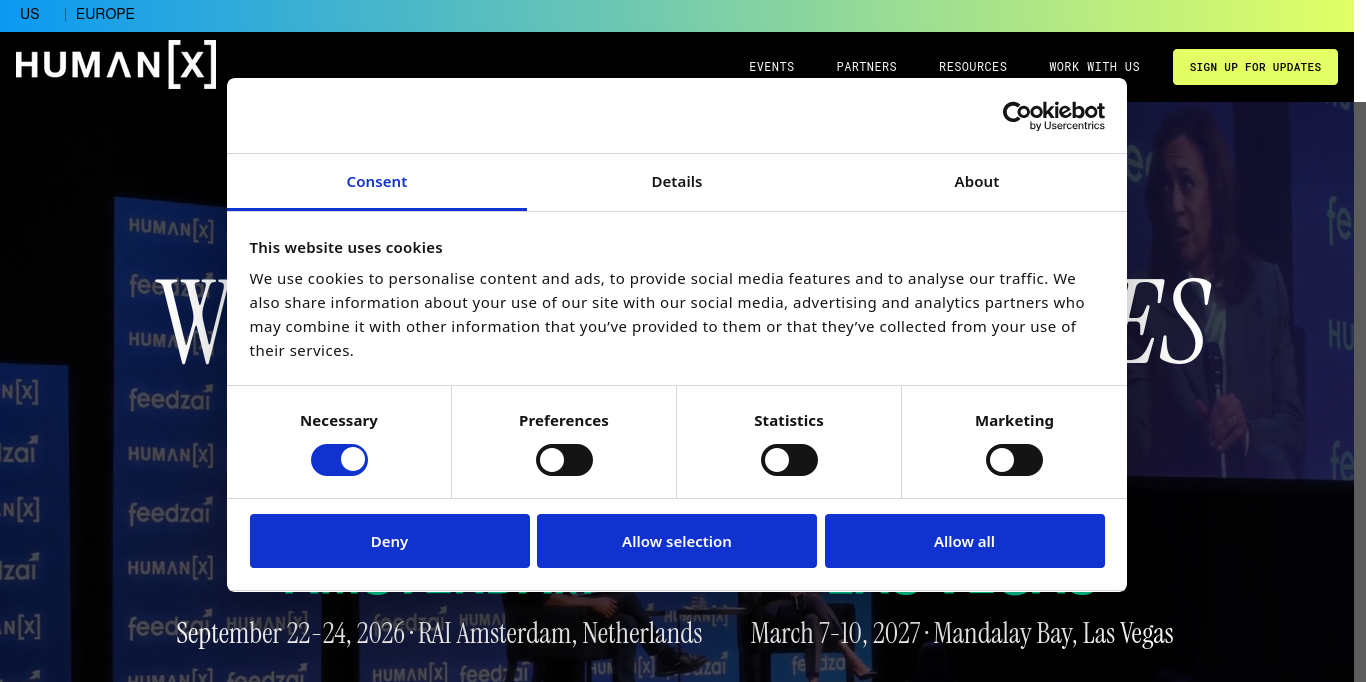Image resolution: width=1366 pixels, height=682 pixels.
Task: Expand the Partners navigation menu
Action: point(867,67)
